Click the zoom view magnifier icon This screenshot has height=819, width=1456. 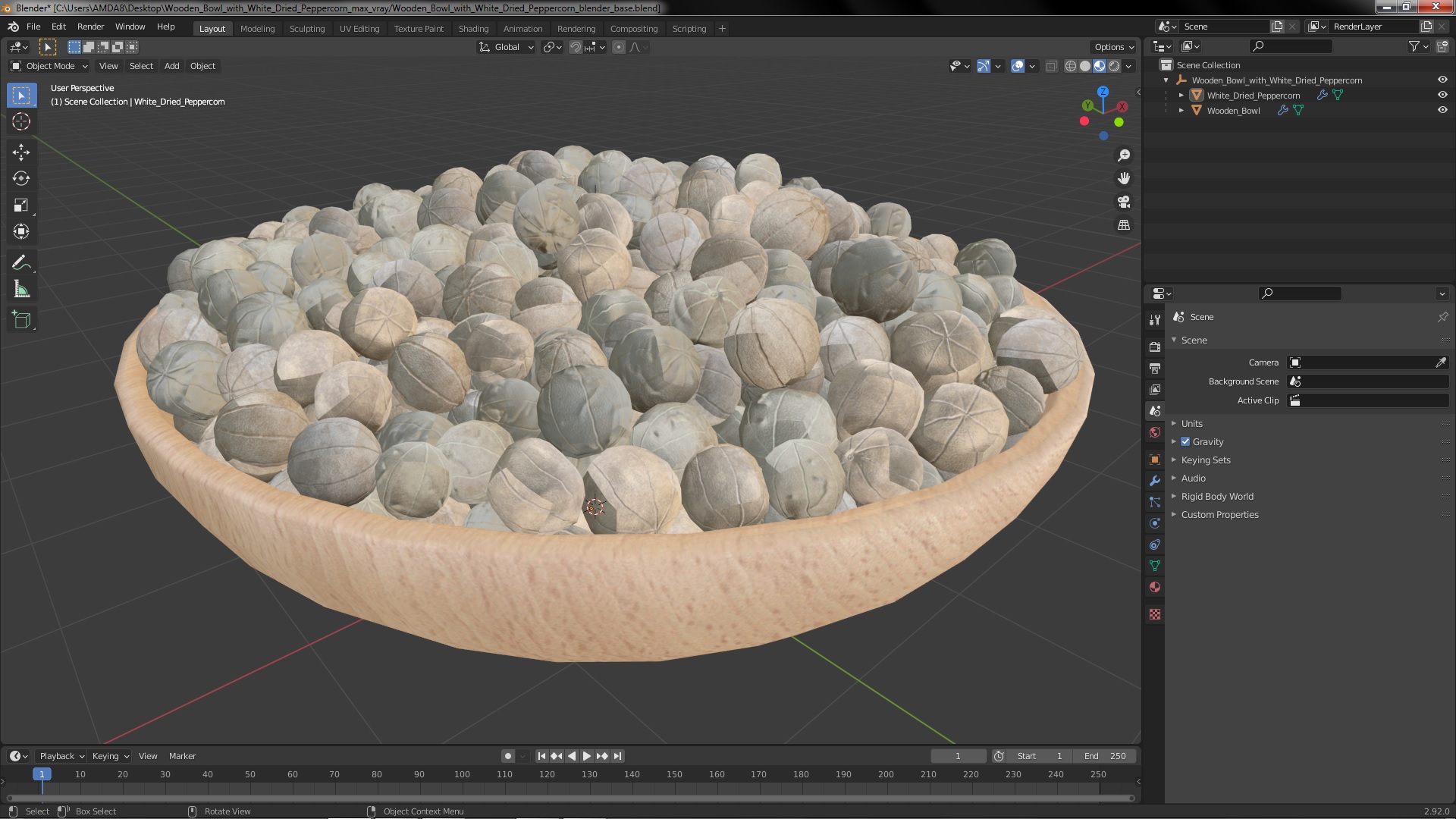(1124, 155)
